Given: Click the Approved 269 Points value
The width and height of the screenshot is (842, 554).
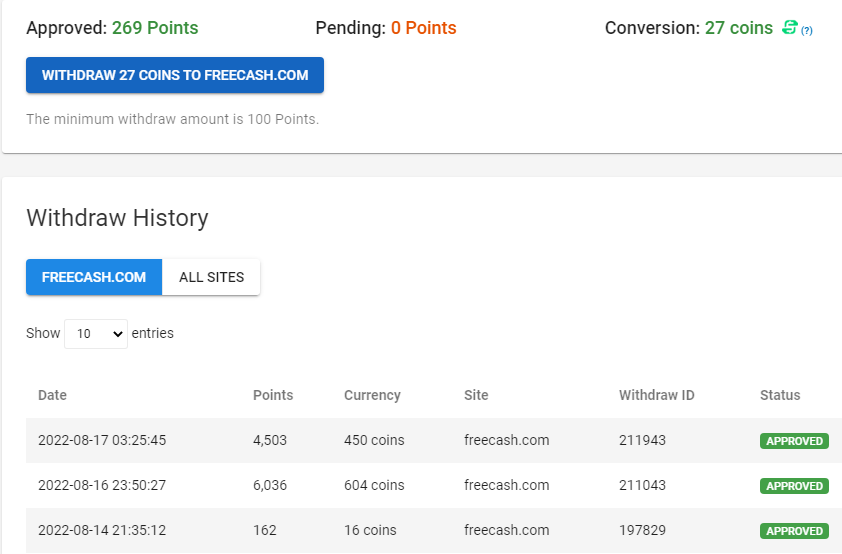Looking at the screenshot, I should pos(155,28).
